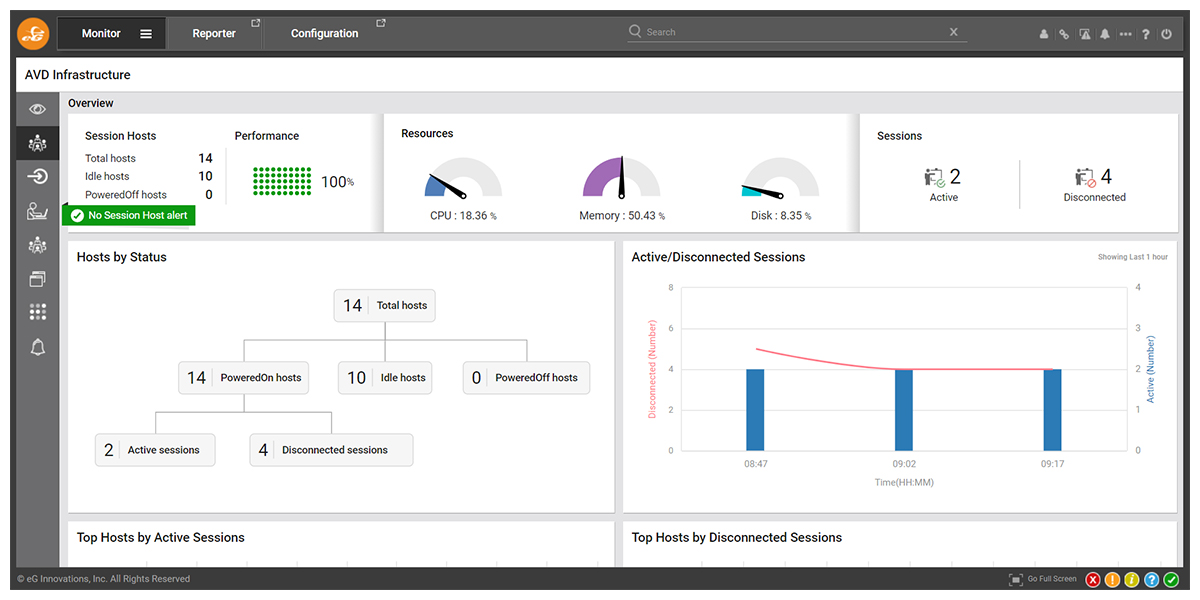Click the orange exclamation status icon

click(1112, 580)
